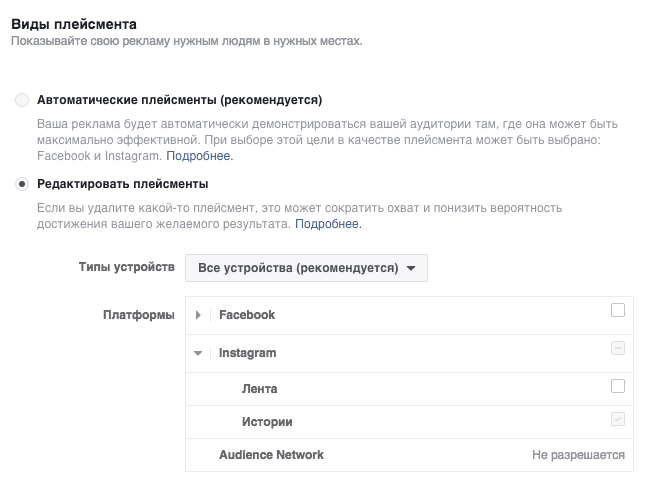Open Подробнее link after желаемого результата
Viewport: 650px width, 484px height.
click(x=328, y=224)
